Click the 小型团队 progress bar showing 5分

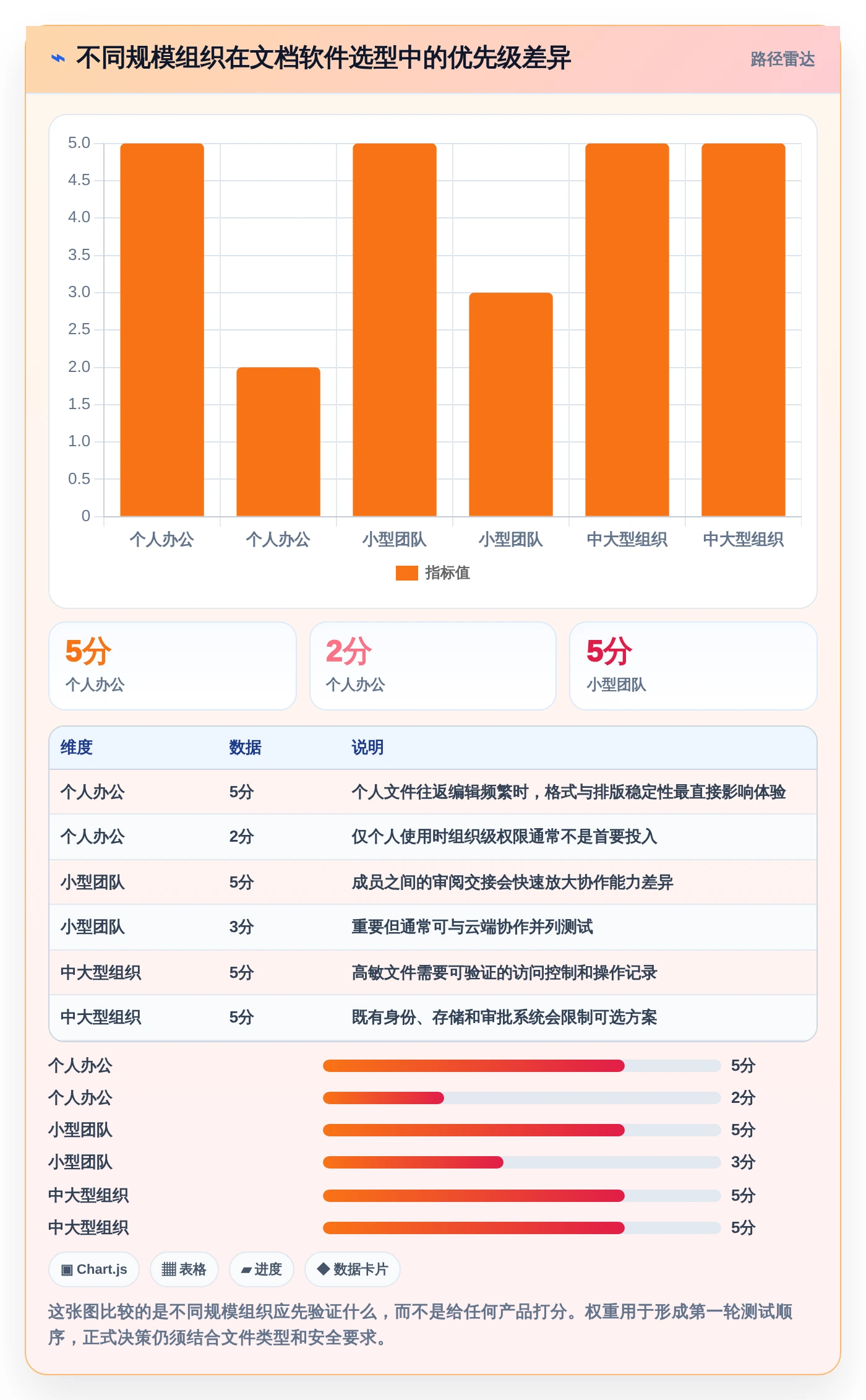[522, 1130]
